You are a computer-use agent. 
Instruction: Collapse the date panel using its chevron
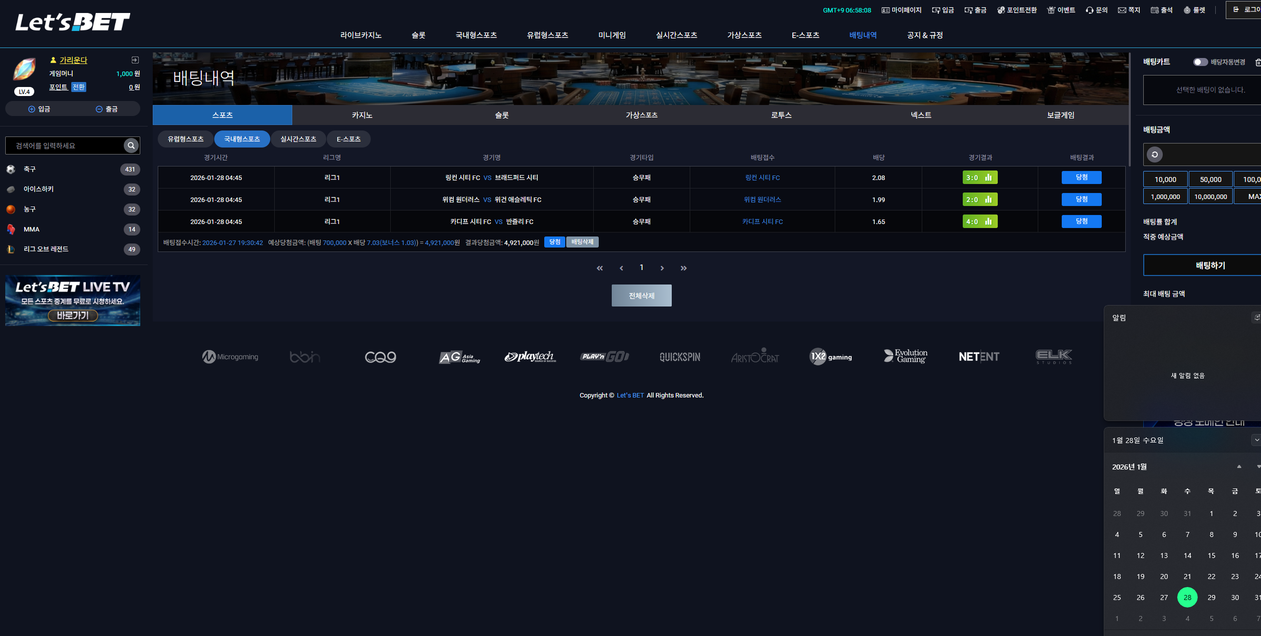pyautogui.click(x=1255, y=440)
